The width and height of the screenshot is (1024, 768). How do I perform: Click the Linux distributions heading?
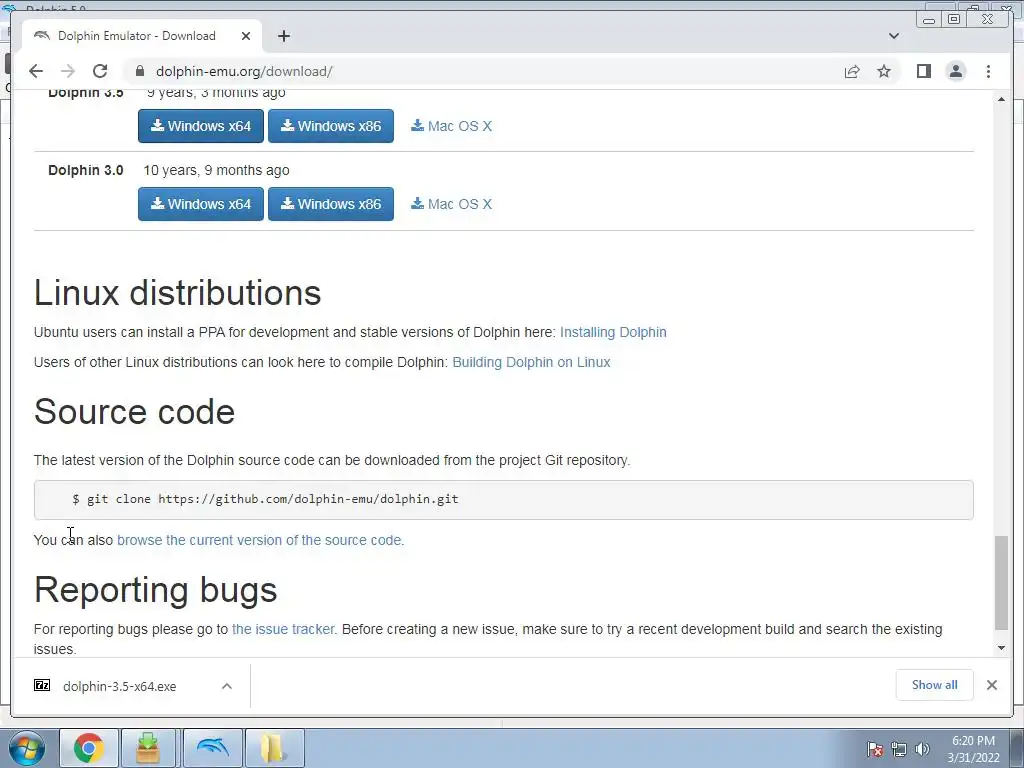click(178, 292)
